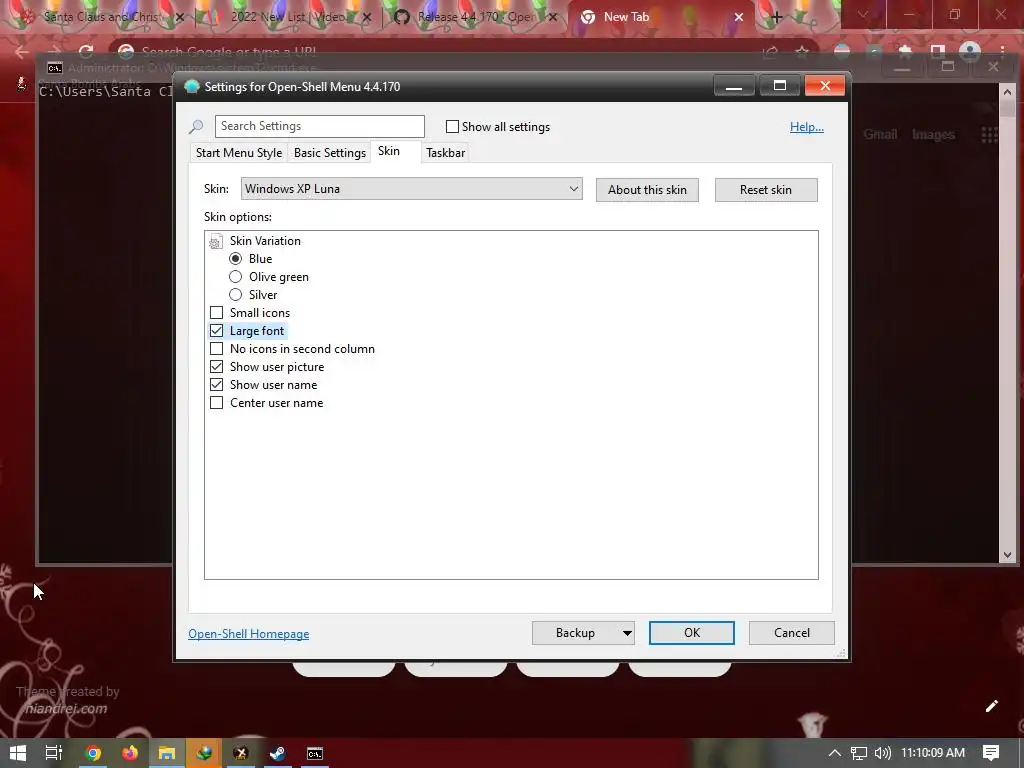Viewport: 1024px width, 768px height.
Task: Open the Images link in Chrome
Action: click(x=933, y=135)
